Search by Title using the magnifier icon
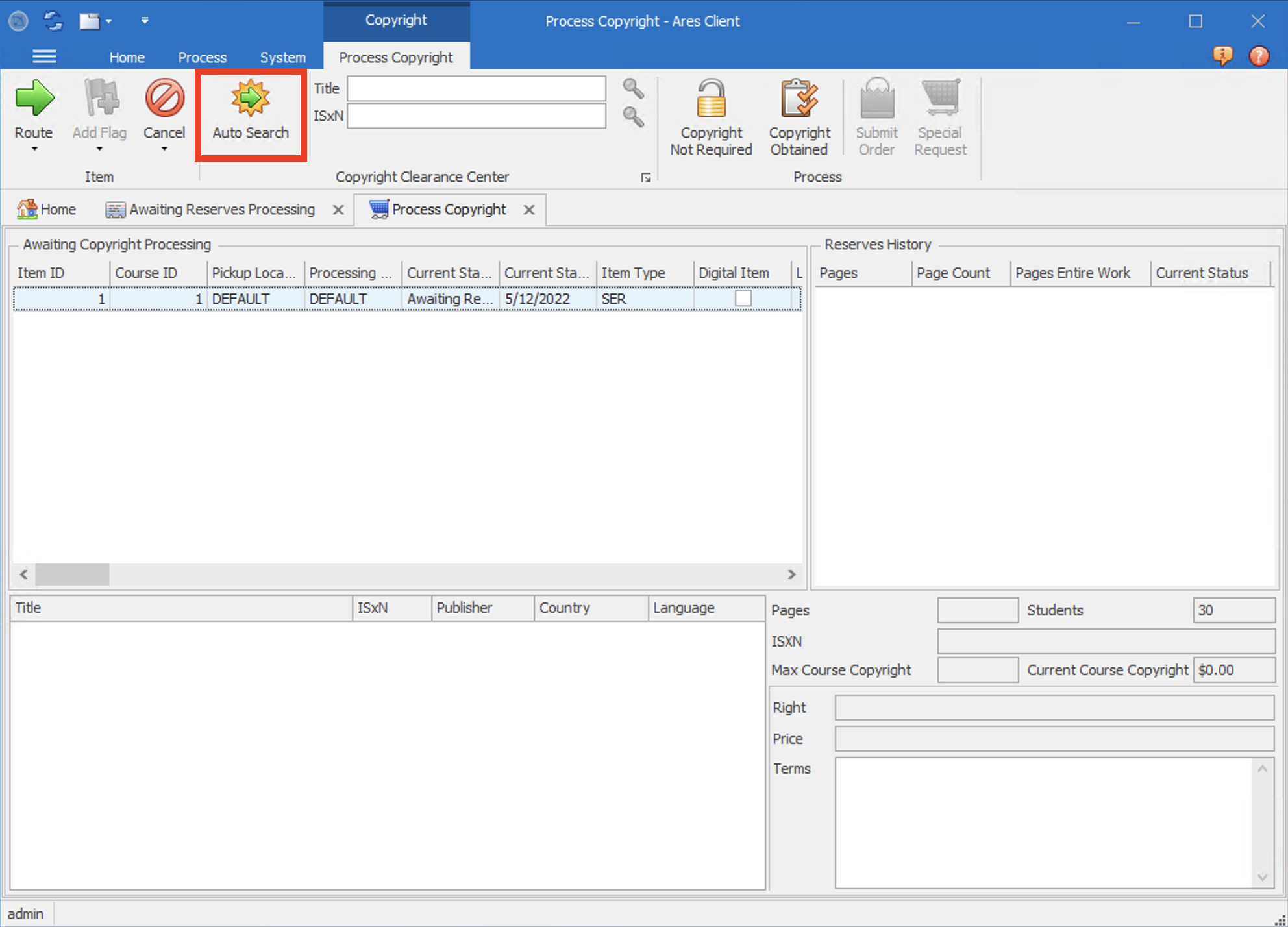 pos(632,88)
